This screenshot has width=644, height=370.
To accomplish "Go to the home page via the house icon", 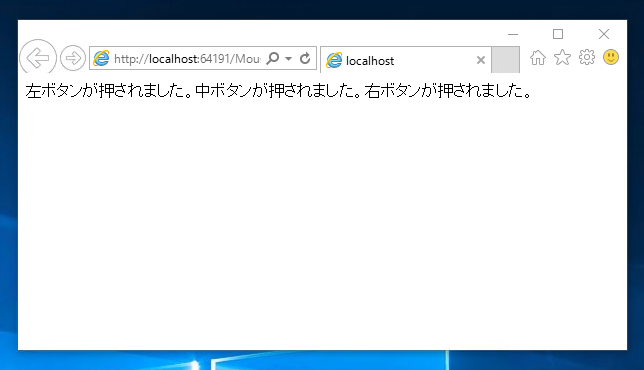I will click(538, 57).
